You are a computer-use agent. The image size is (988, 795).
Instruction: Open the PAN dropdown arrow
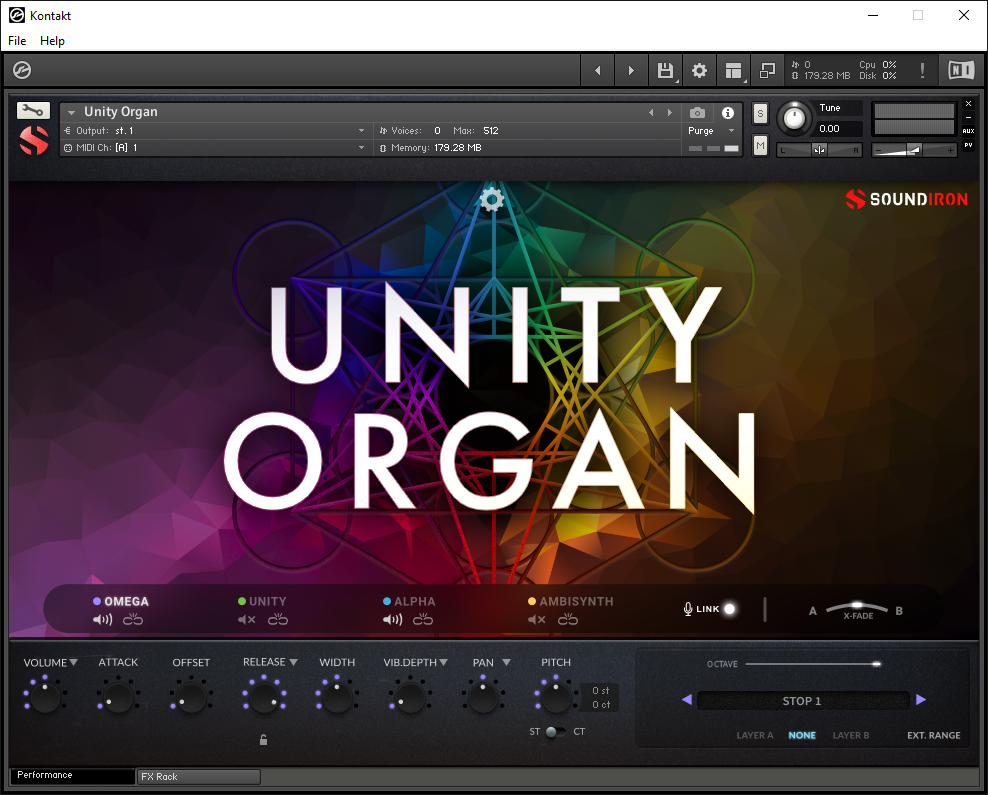[506, 663]
